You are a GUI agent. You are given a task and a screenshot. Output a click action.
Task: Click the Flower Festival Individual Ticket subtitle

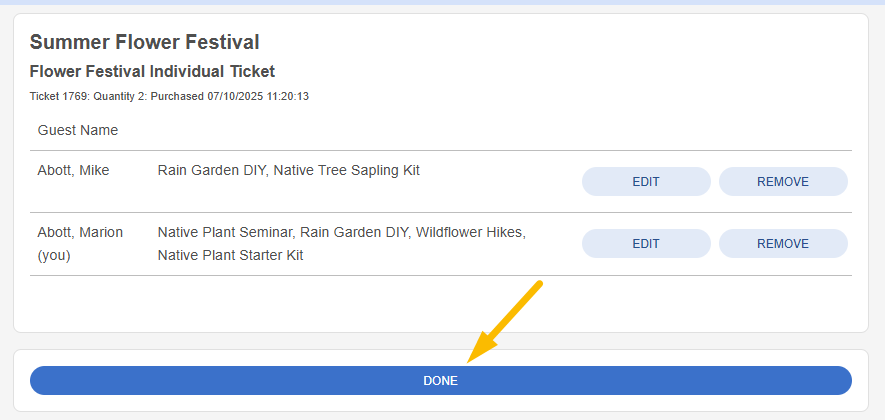[152, 72]
